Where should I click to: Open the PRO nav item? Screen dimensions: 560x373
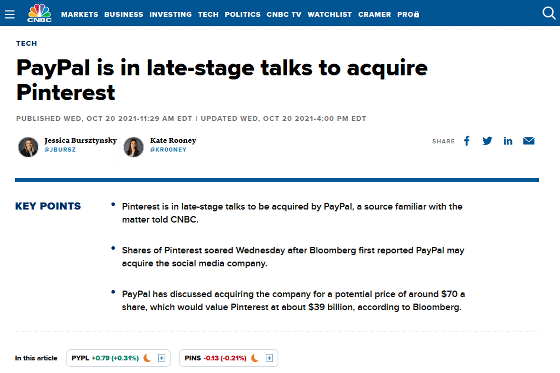click(x=408, y=15)
